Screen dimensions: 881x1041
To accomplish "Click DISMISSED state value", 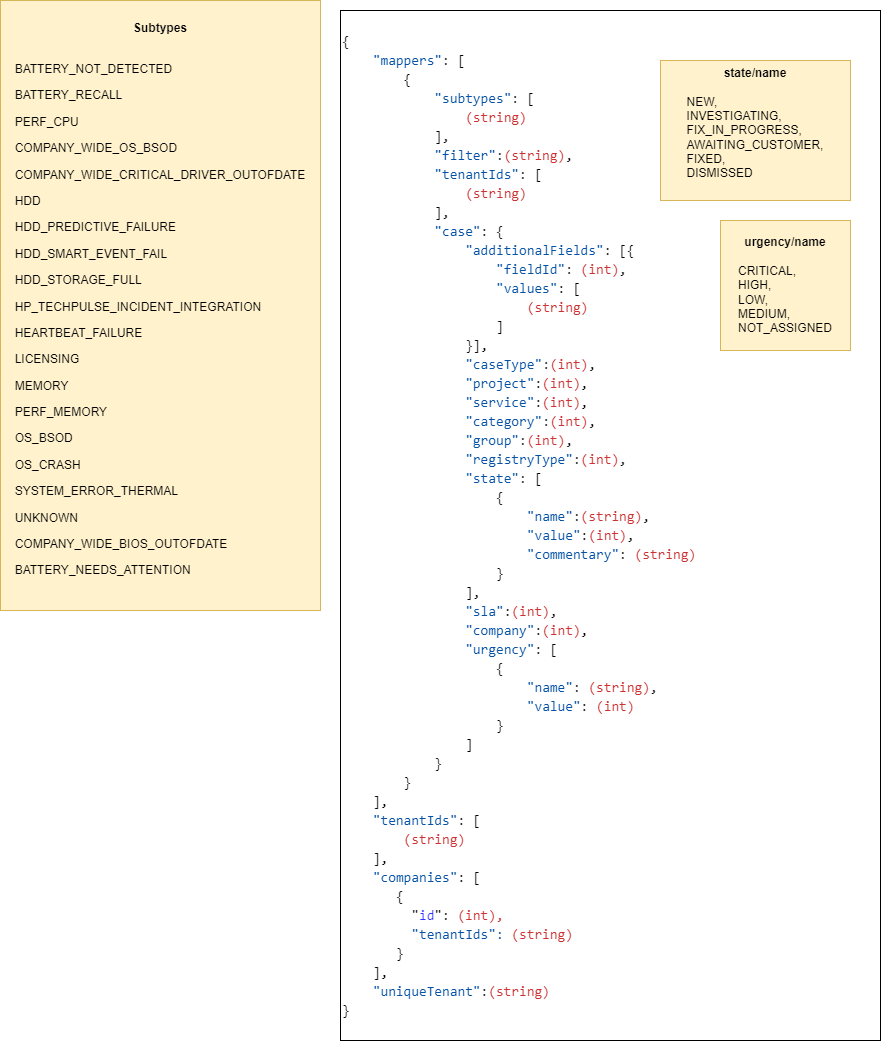I will tap(720, 173).
